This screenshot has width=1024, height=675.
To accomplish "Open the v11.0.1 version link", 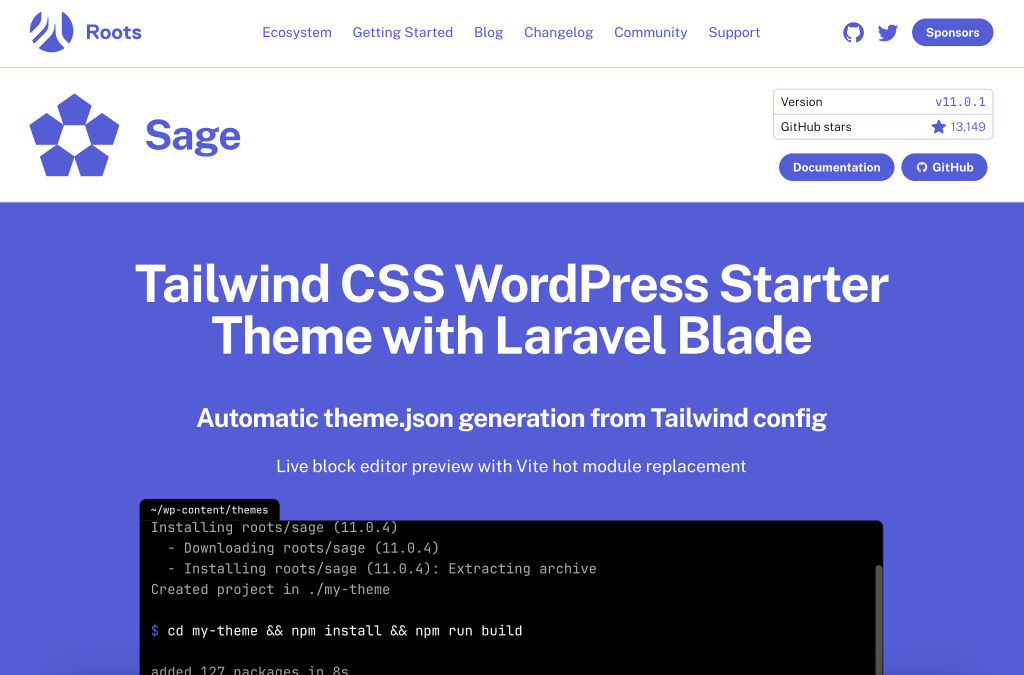I will click(x=961, y=101).
